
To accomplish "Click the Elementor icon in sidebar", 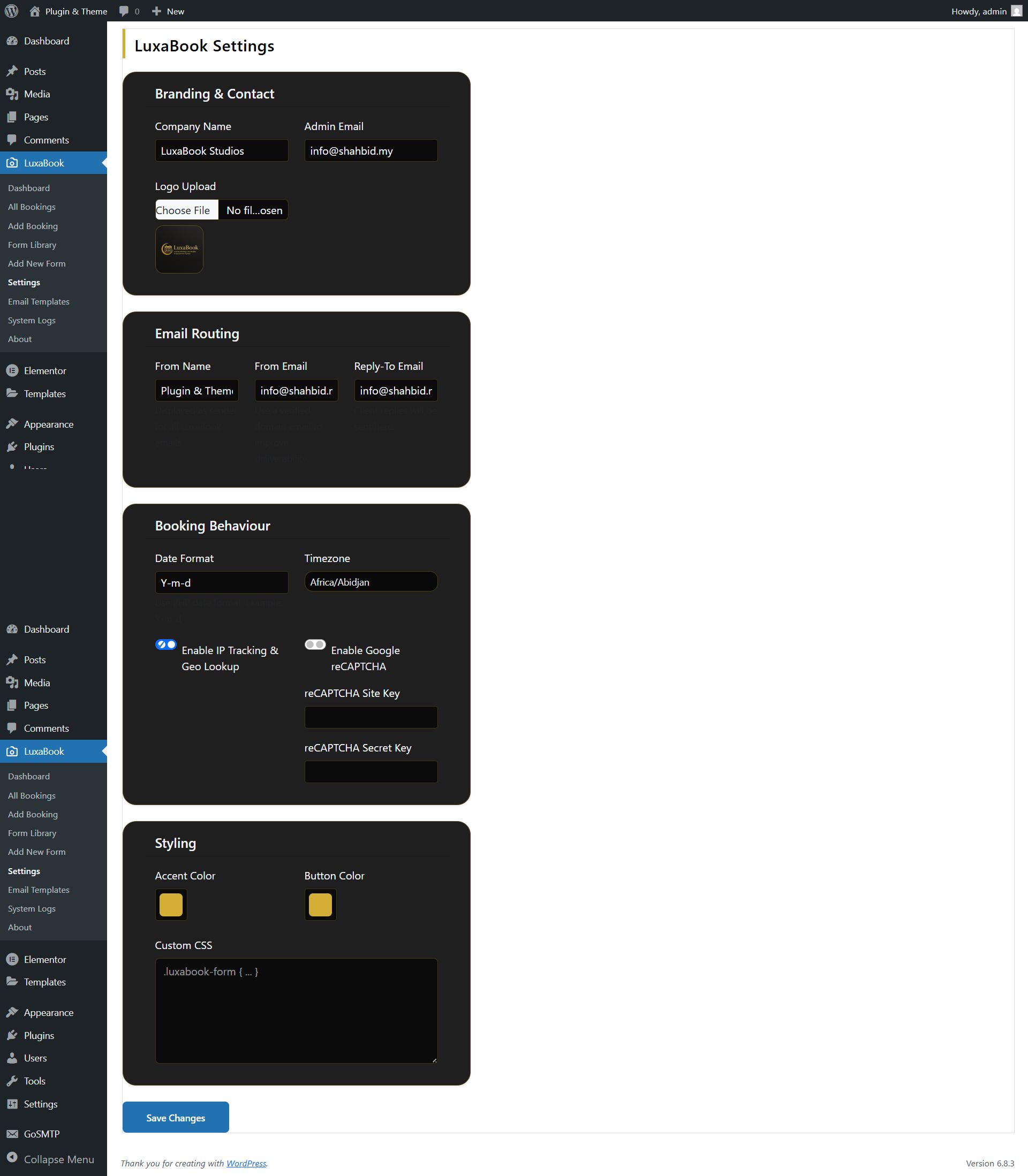I will tap(12, 959).
